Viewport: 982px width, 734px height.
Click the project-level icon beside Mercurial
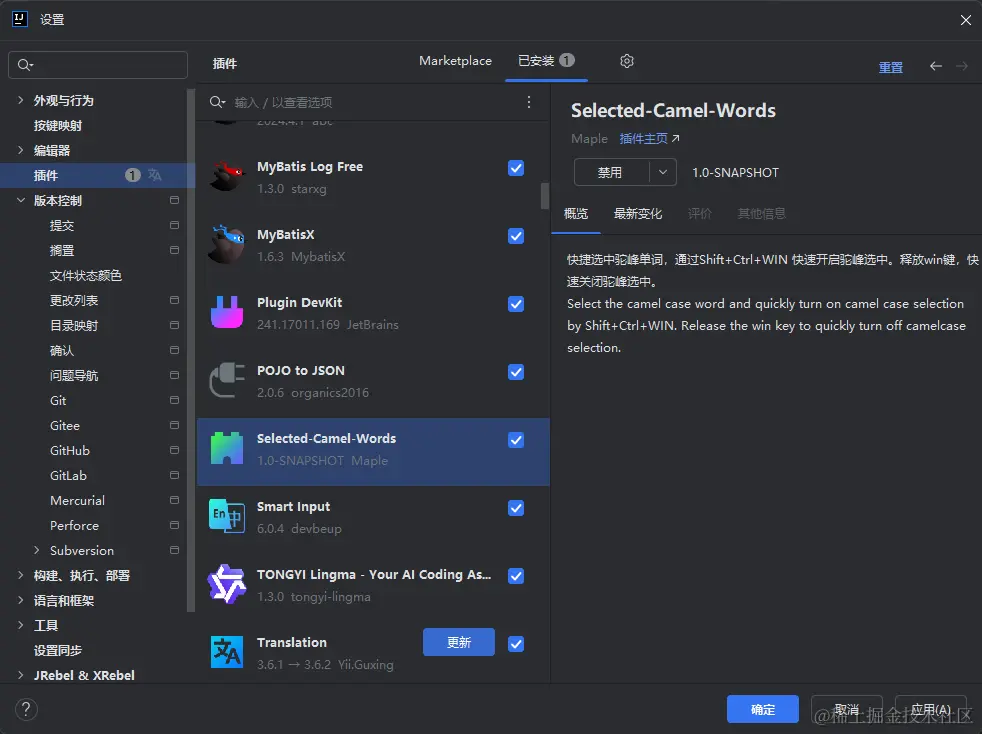coord(174,500)
